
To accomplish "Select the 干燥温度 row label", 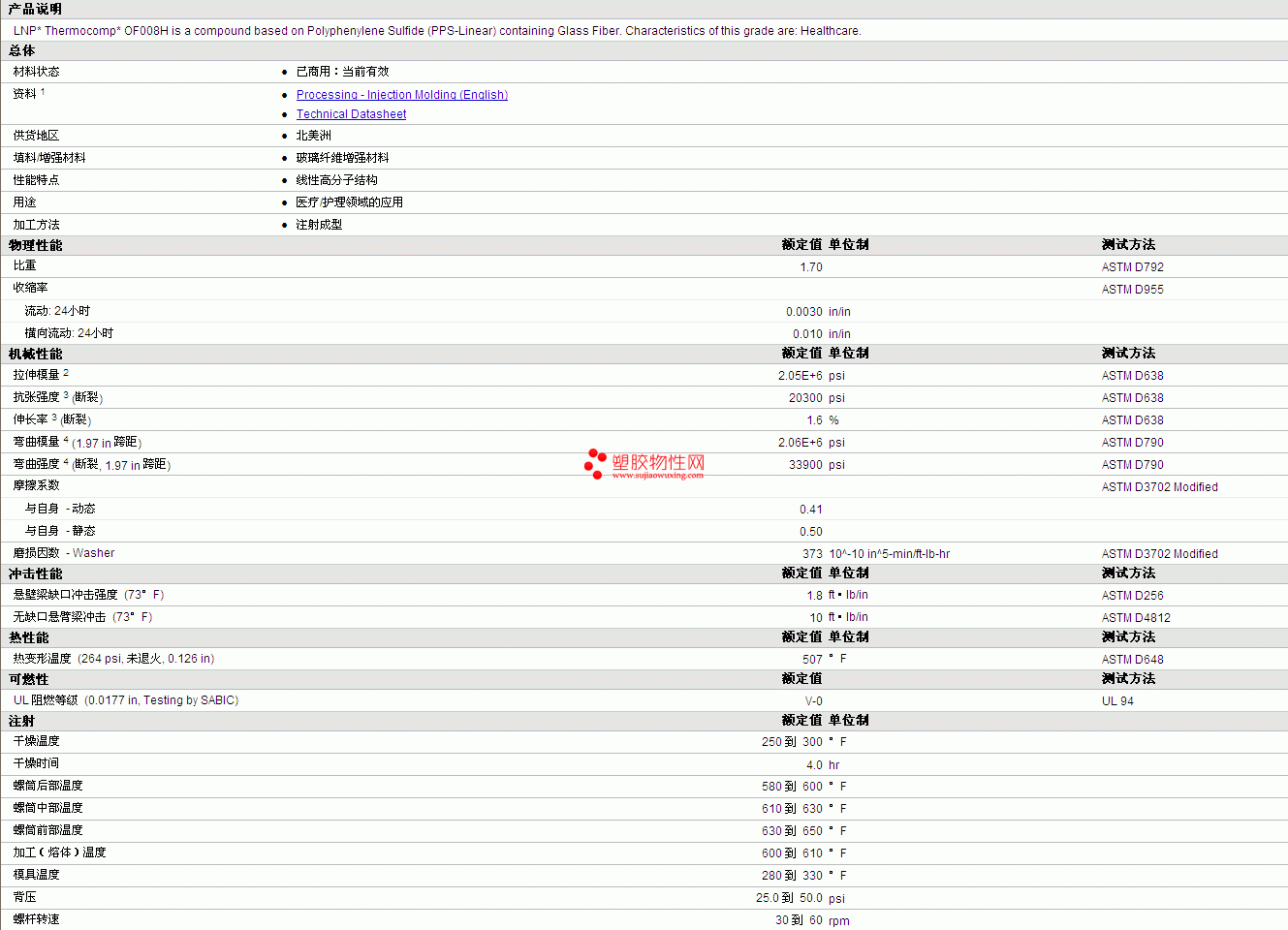I will point(36,741).
